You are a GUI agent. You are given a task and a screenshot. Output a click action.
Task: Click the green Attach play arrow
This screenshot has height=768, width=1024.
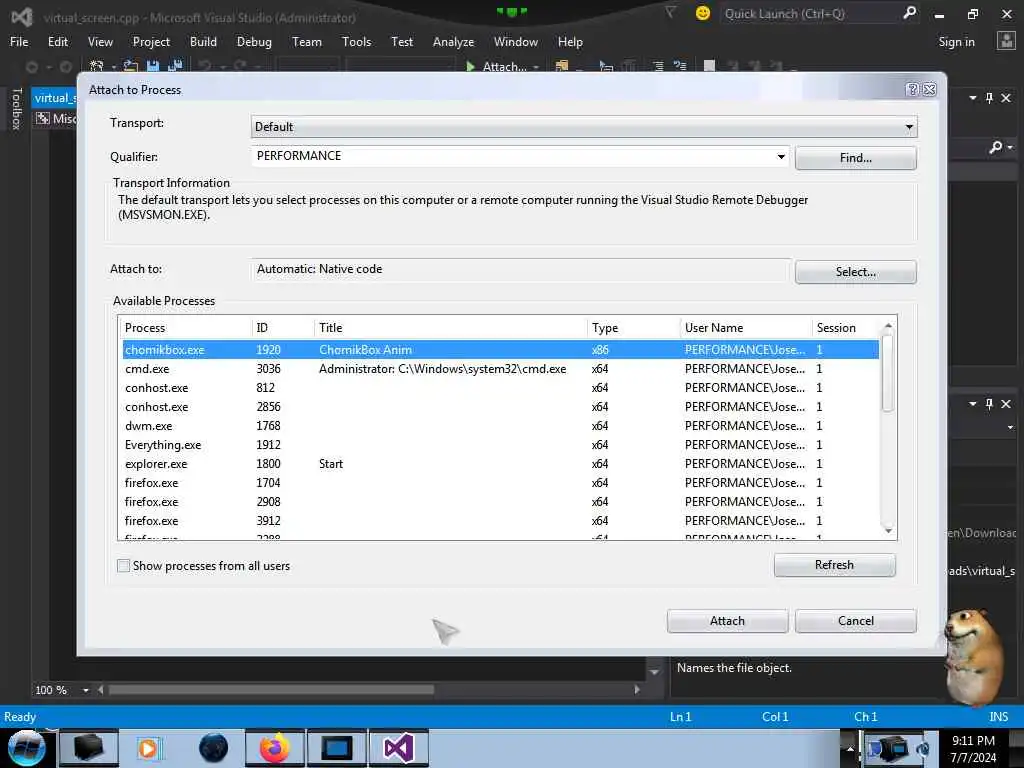coord(470,66)
